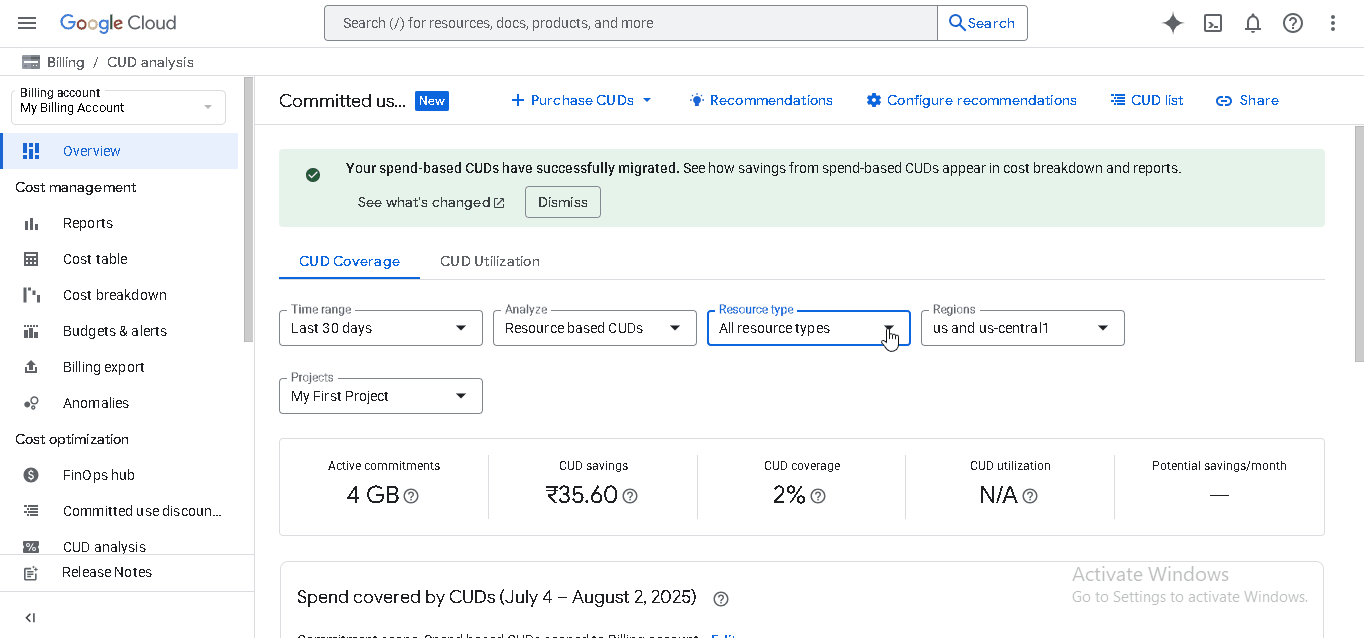Screen dimensions: 1364x638
Task: Open Gemini AI assistant sparkle icon
Action: [x=1173, y=23]
